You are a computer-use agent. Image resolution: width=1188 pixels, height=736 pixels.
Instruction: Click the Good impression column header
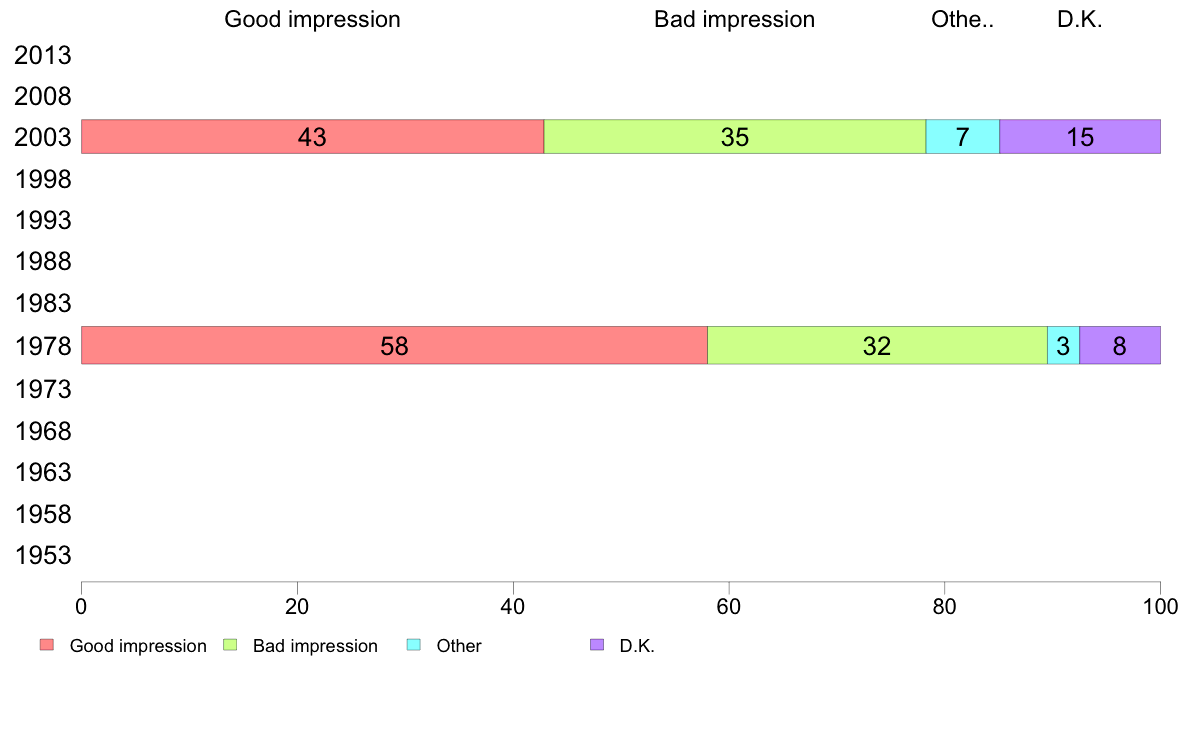[x=312, y=19]
